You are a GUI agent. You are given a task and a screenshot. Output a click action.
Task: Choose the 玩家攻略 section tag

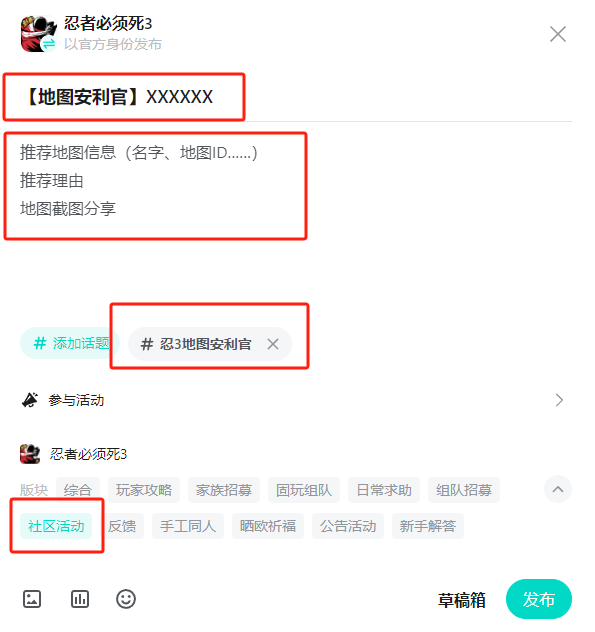(x=144, y=490)
